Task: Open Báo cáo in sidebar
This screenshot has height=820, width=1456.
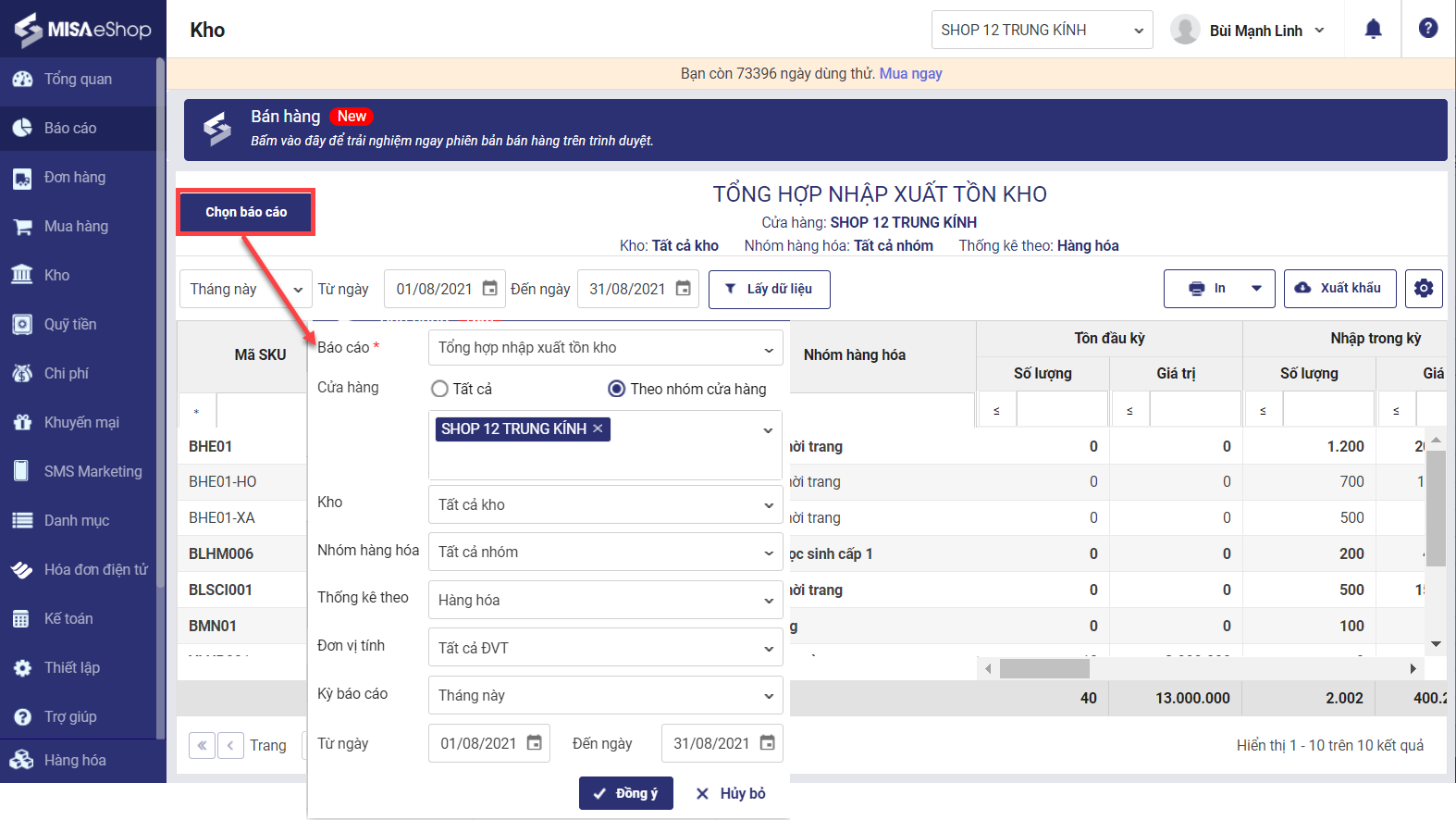Action: pyautogui.click(x=78, y=128)
